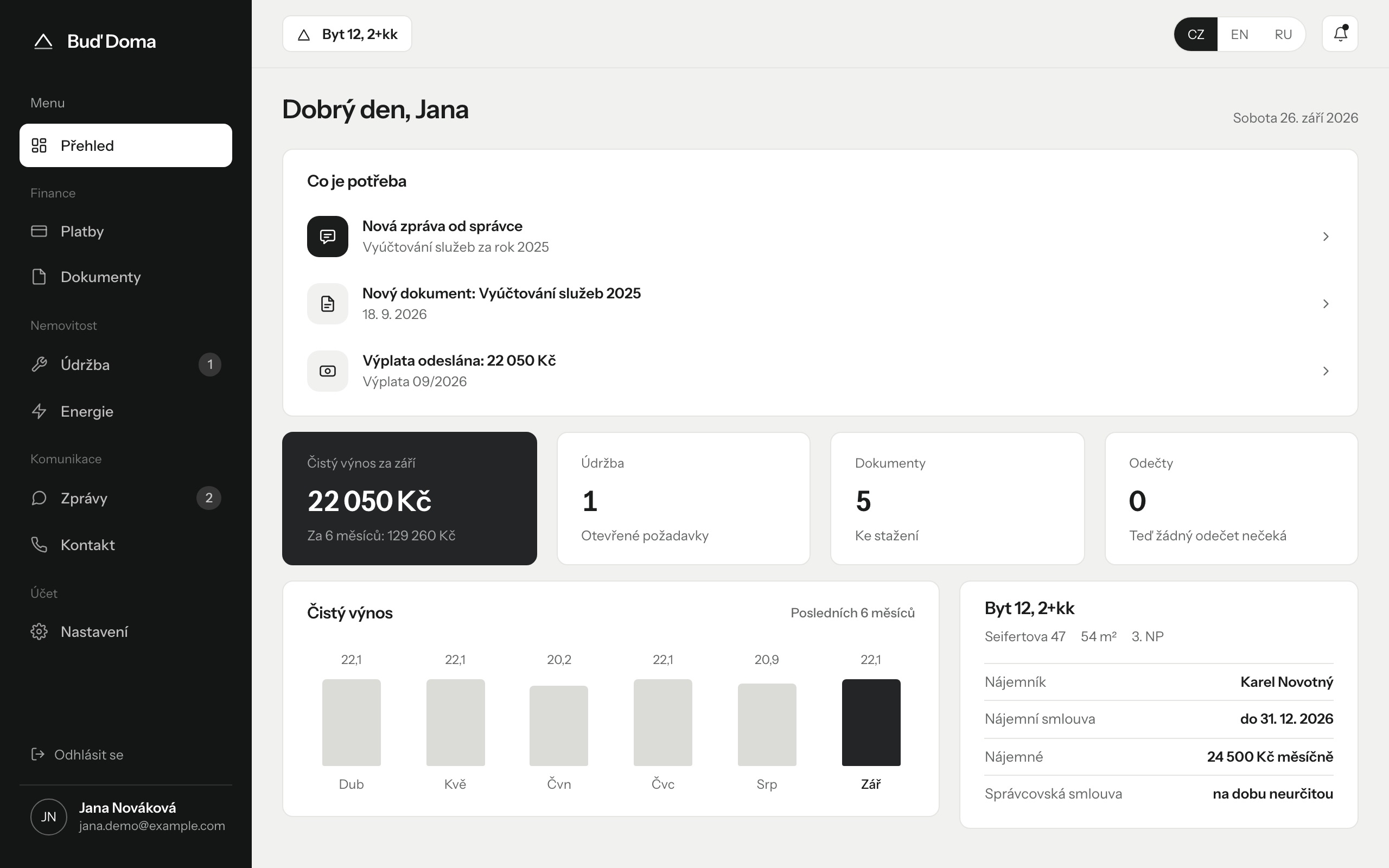
Task: Click tenant name Karel Novotný
Action: coord(1286,681)
